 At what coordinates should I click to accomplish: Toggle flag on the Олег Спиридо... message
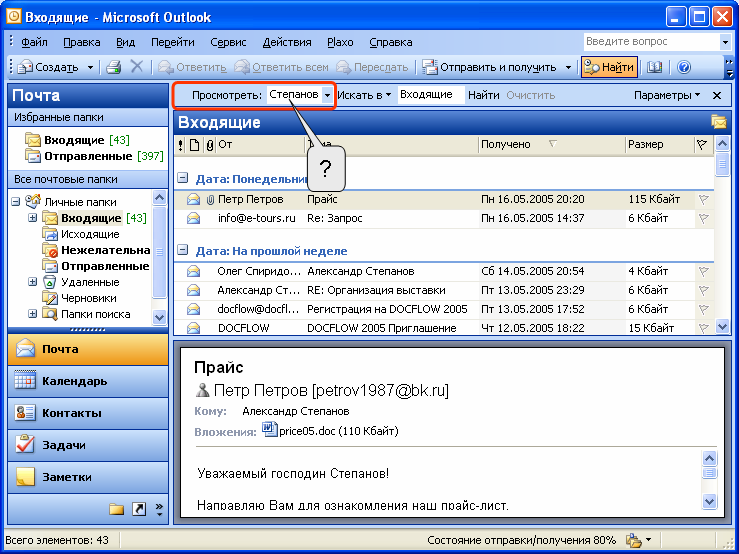[703, 272]
